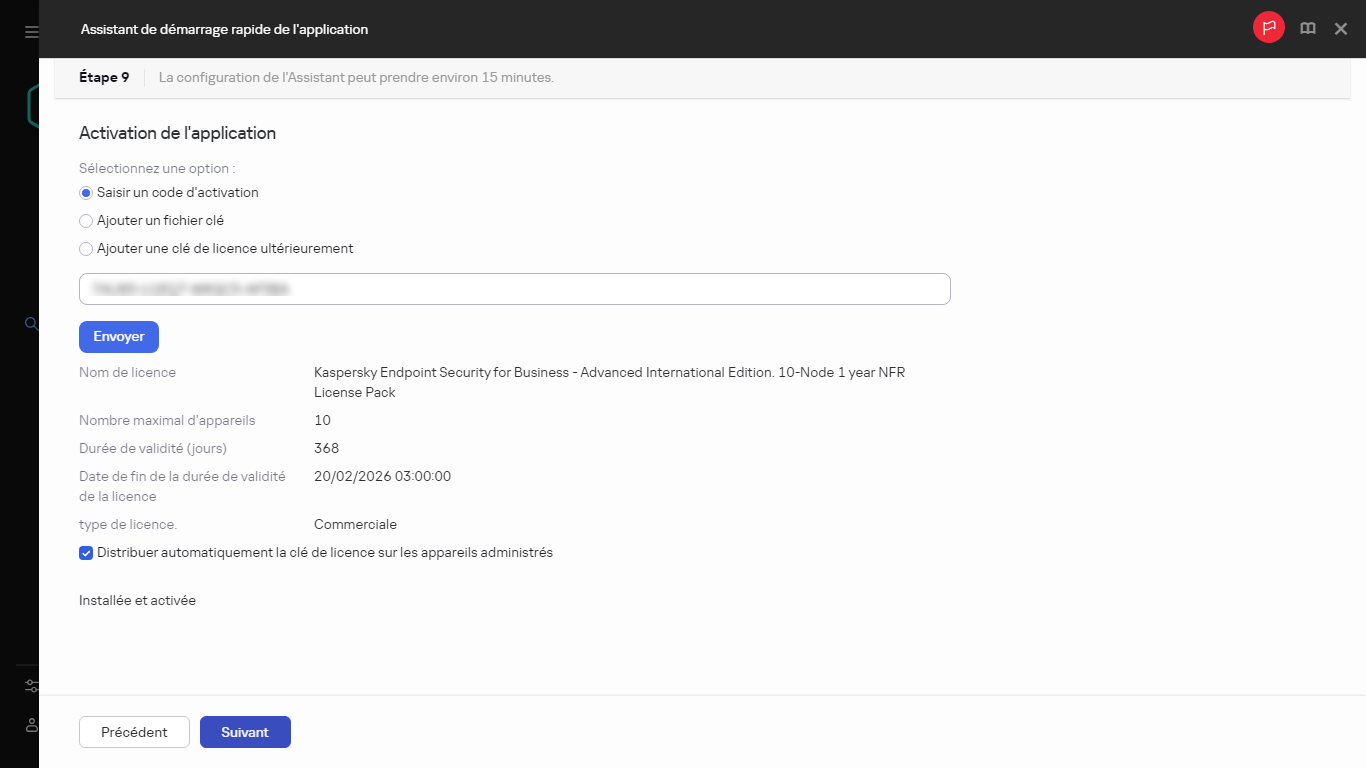Select the Saisir un code d'activation option

(x=86, y=192)
